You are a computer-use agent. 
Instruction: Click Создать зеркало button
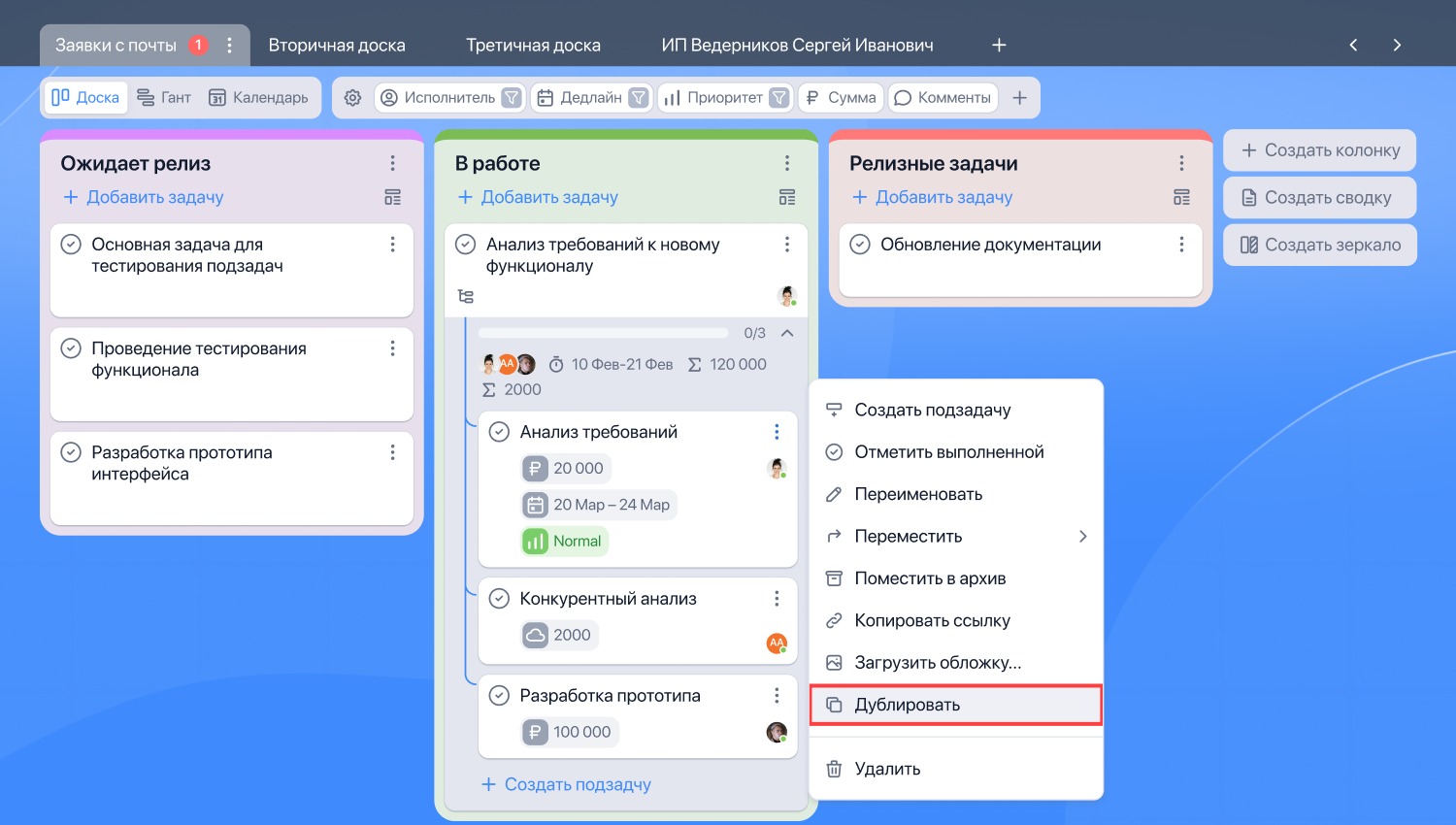[x=1320, y=245]
